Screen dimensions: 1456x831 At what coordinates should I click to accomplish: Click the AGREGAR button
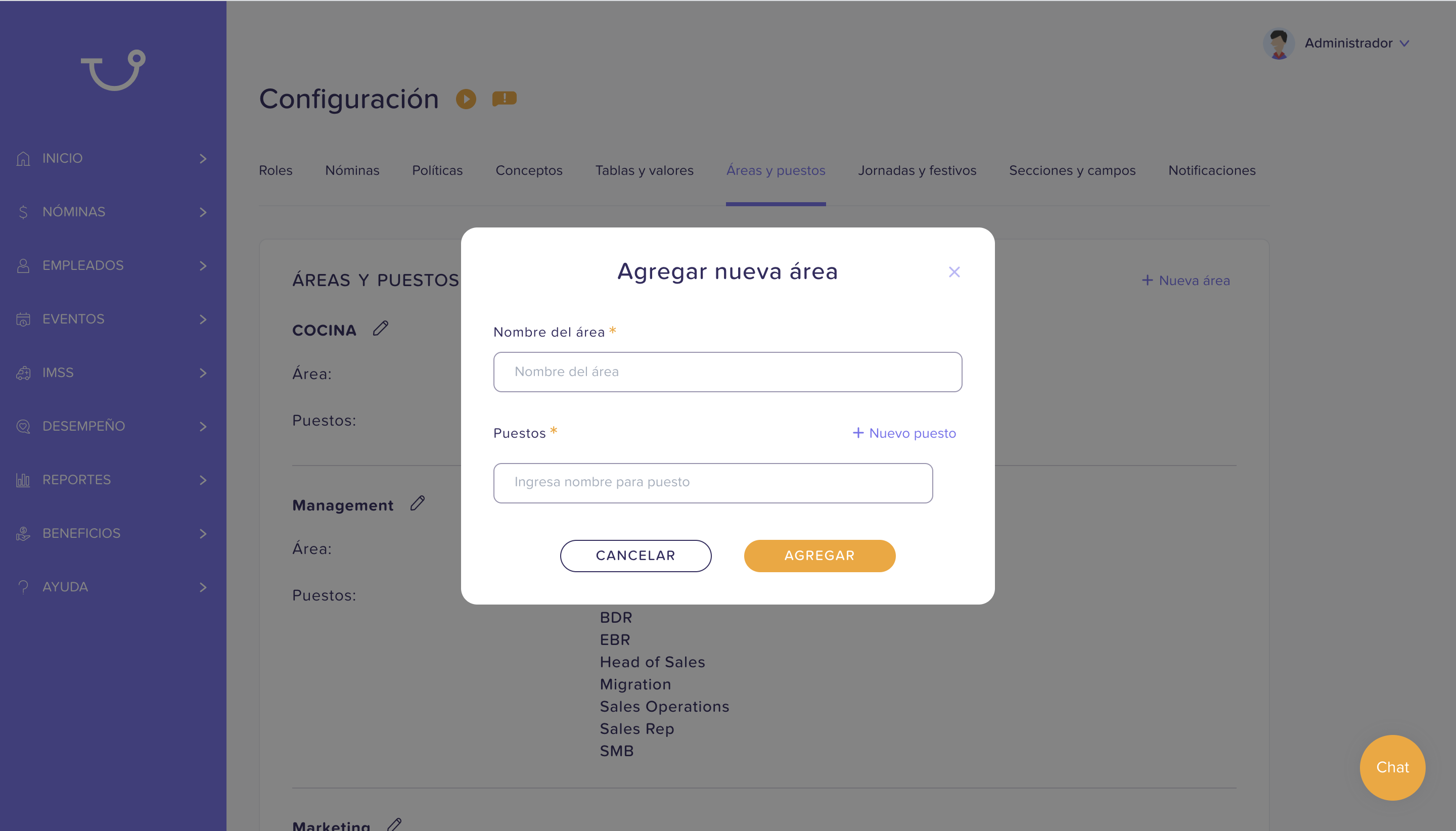pyautogui.click(x=819, y=556)
